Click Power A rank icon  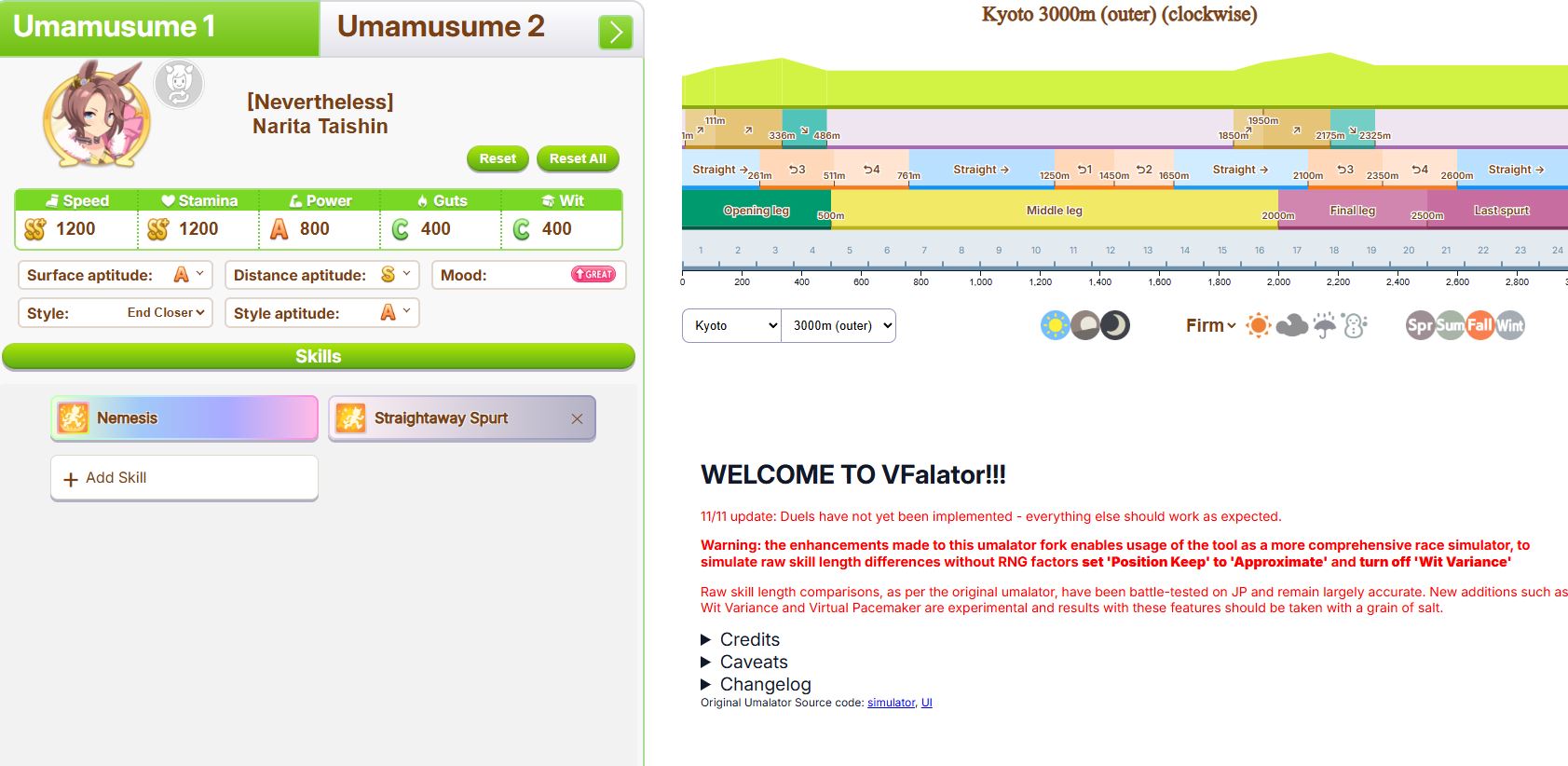(x=279, y=229)
